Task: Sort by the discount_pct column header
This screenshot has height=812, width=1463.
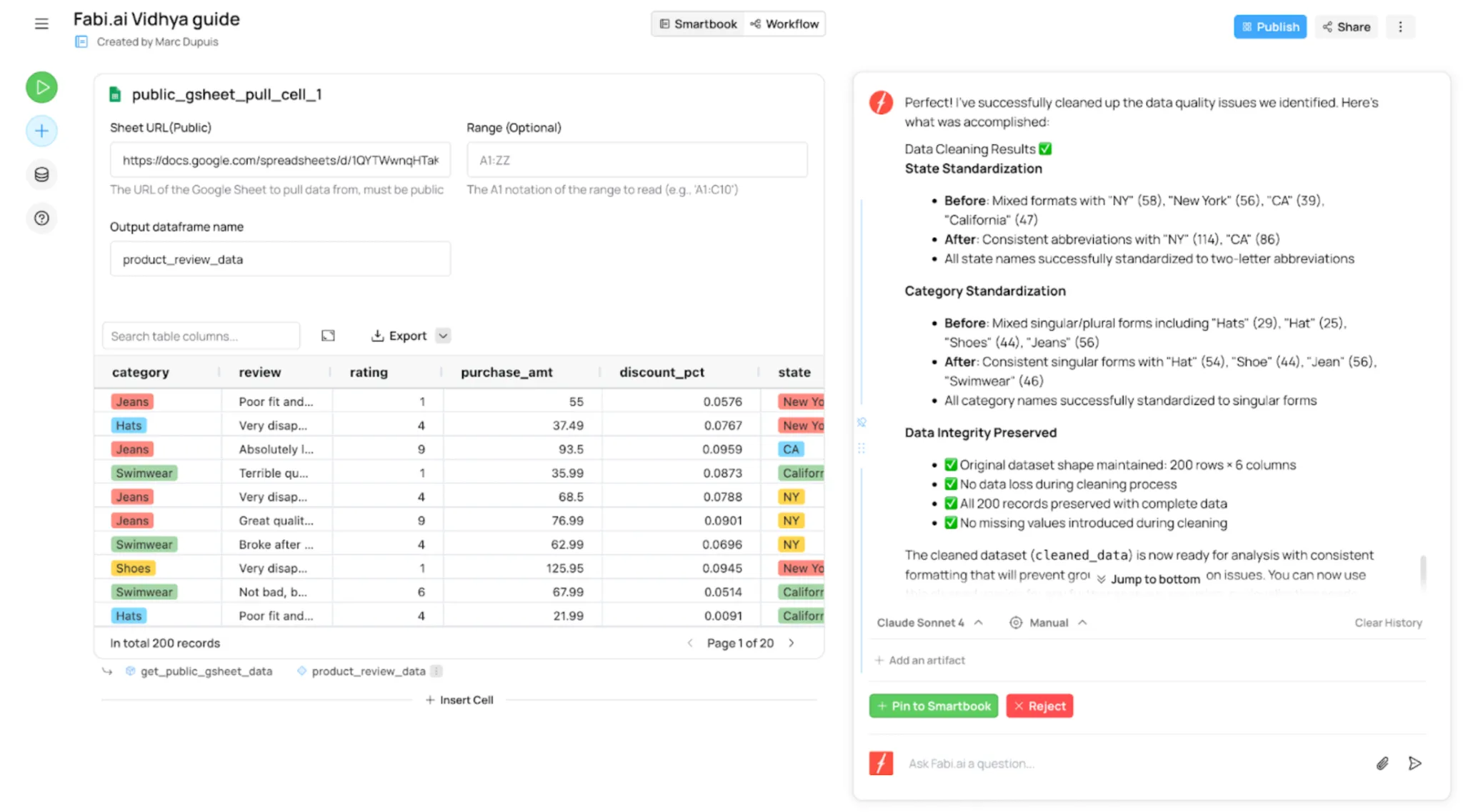Action: pyautogui.click(x=661, y=372)
